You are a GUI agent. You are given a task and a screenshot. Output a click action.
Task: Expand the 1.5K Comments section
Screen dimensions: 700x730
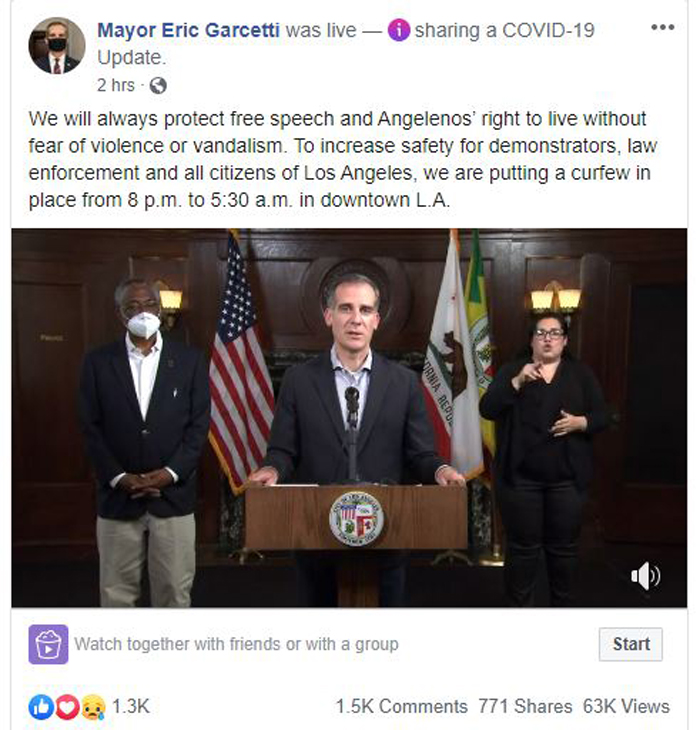pyautogui.click(x=401, y=706)
